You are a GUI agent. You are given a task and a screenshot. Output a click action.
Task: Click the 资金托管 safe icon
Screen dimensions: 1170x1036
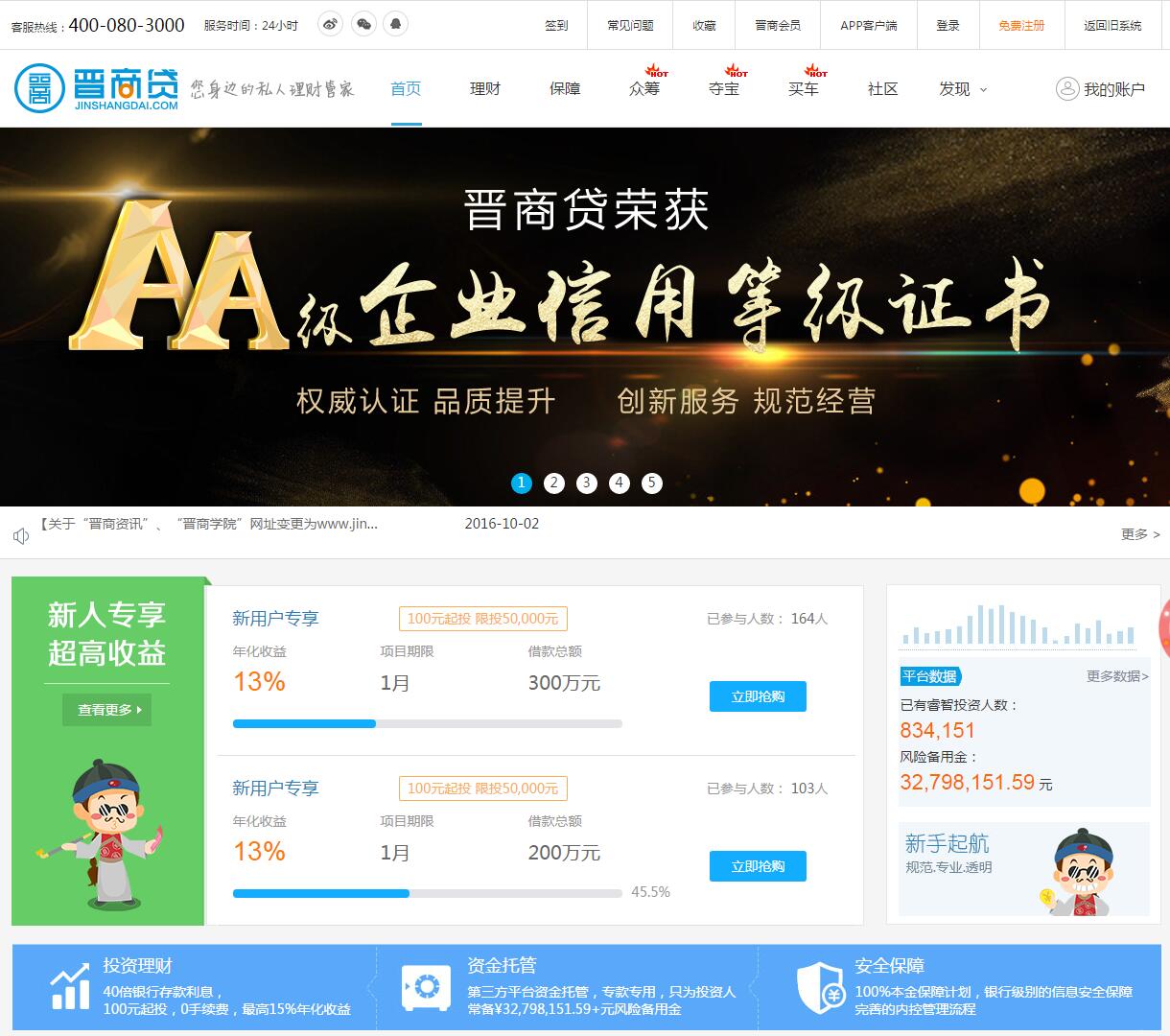425,987
